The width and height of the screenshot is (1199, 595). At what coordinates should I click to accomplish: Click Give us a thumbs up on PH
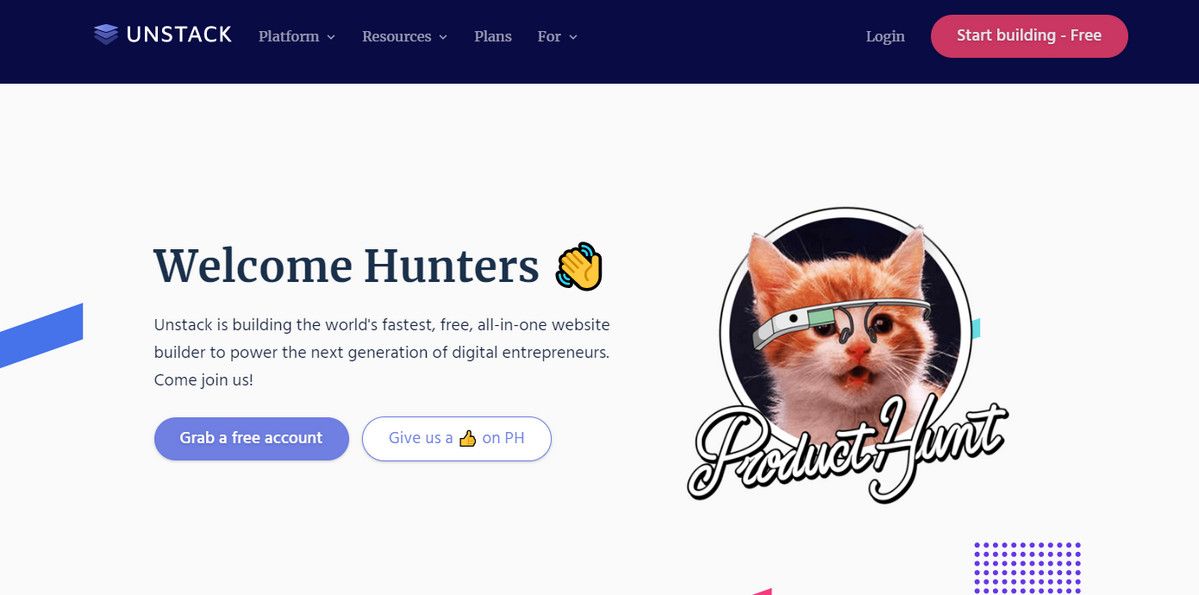pos(457,438)
